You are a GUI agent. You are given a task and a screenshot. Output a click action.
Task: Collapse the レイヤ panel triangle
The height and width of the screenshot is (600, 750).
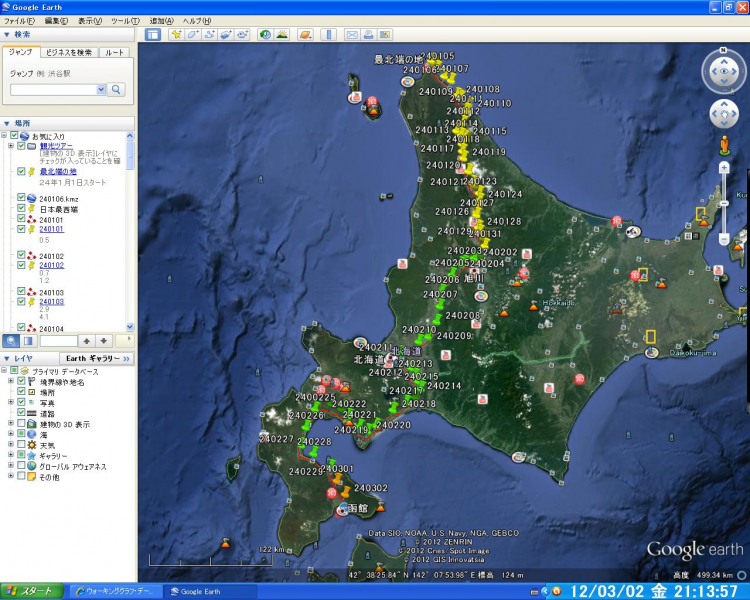point(7,358)
